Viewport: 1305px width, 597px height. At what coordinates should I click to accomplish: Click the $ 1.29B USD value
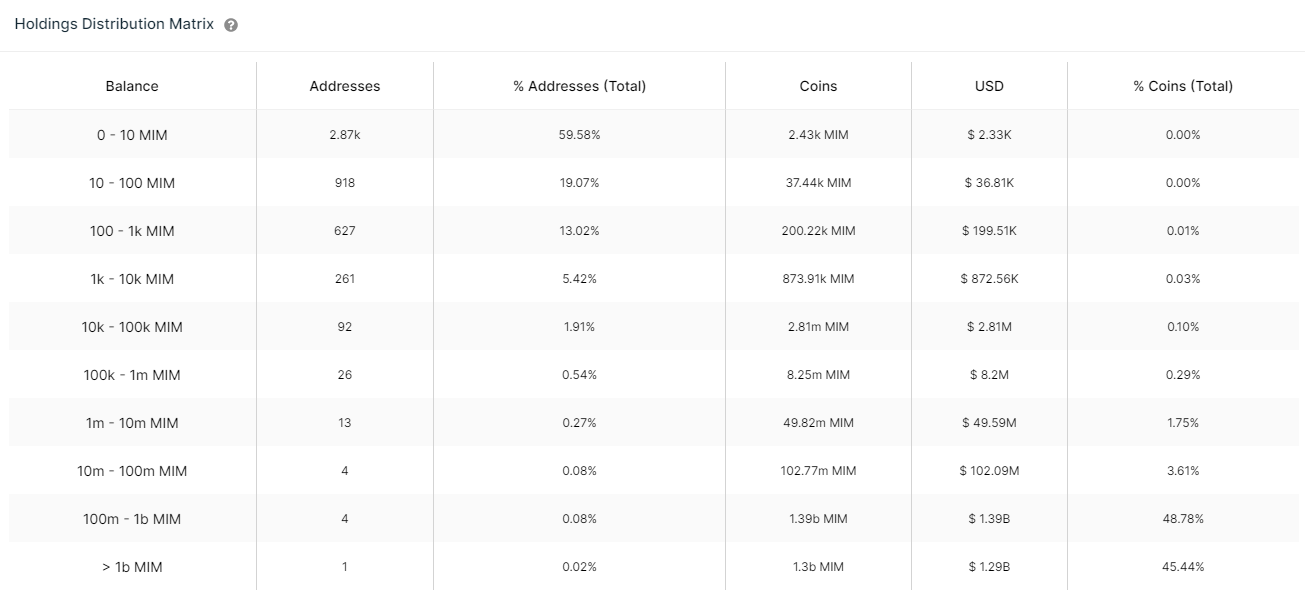989,567
